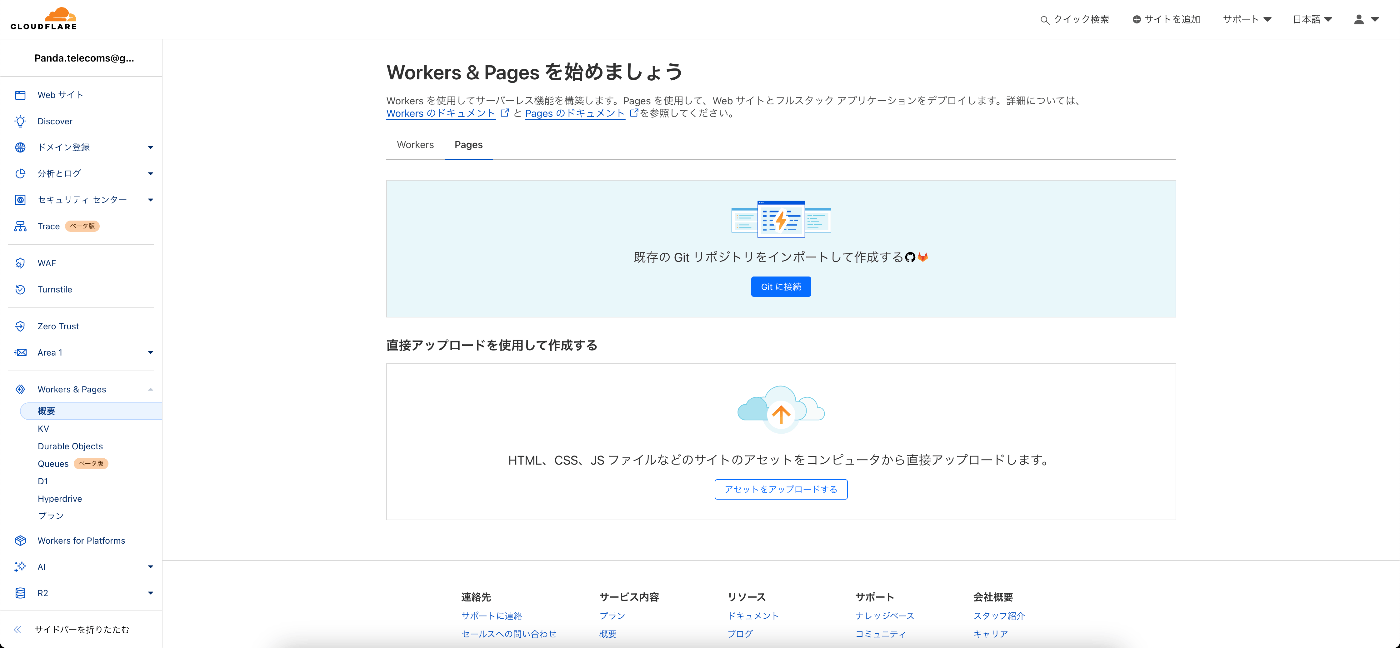Image resolution: width=1400 pixels, height=648 pixels.
Task: Click the Git に接続 button
Action: [781, 287]
